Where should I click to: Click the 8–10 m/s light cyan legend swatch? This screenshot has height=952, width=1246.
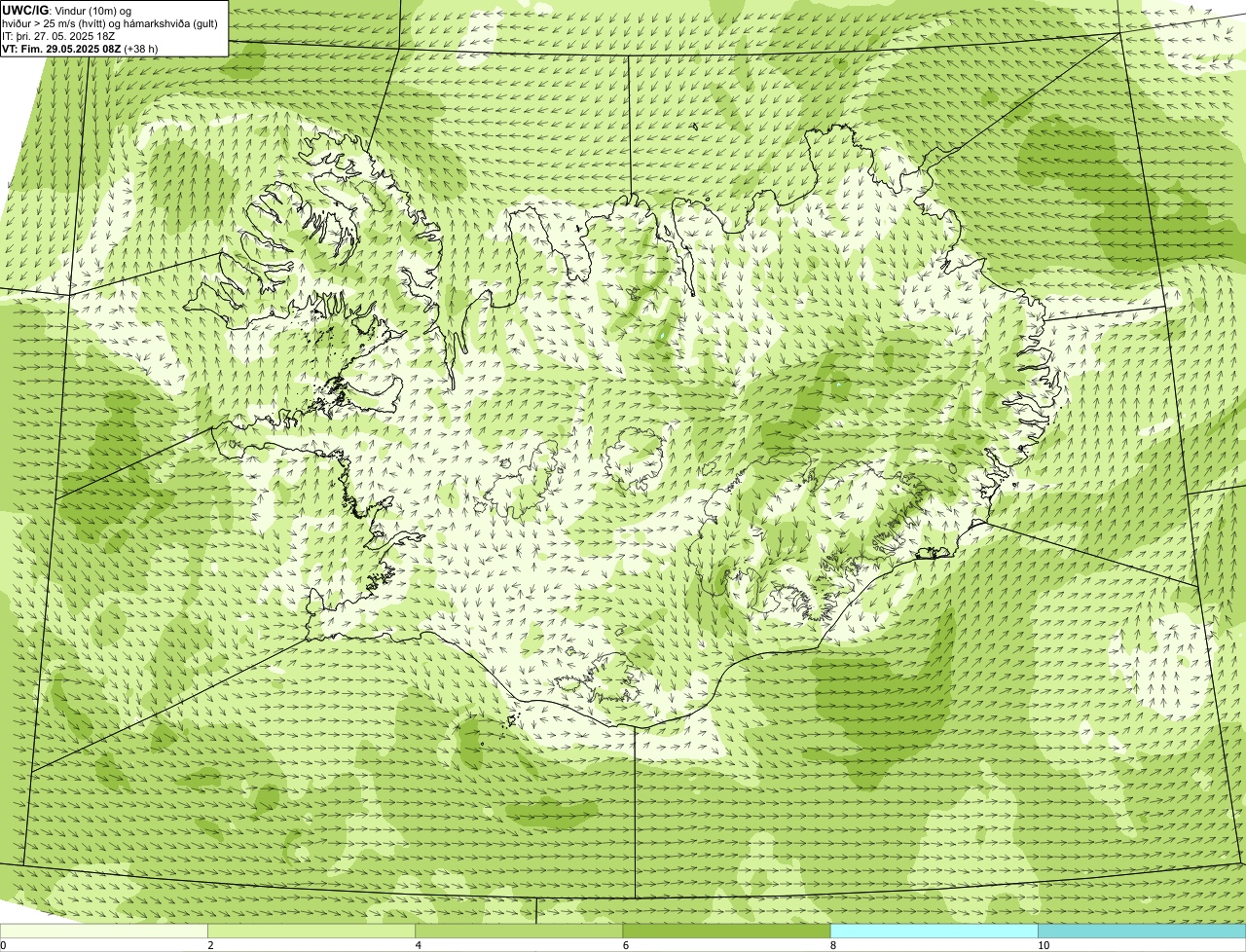934,931
